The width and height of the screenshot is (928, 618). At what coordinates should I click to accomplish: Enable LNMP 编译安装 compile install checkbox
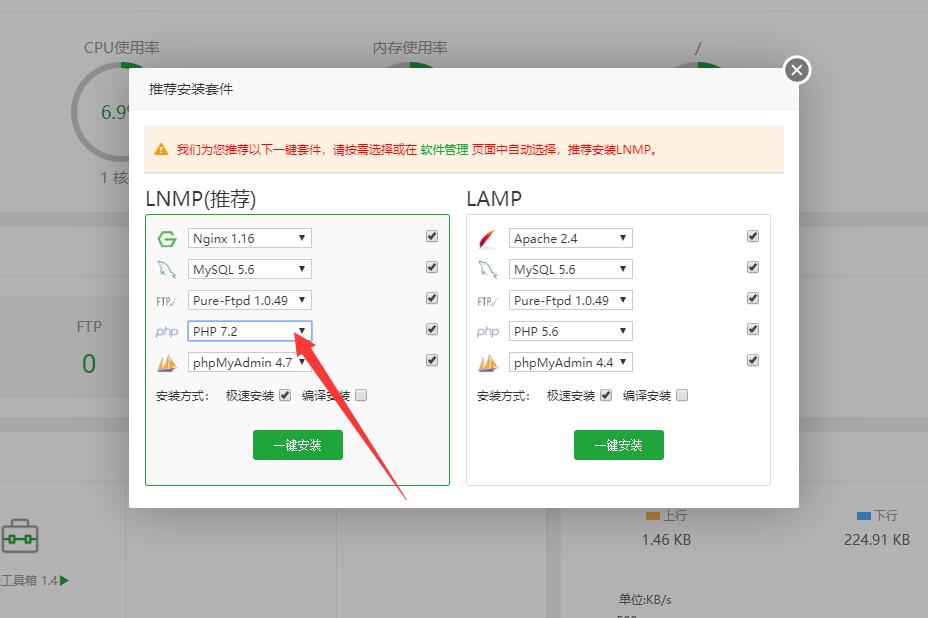361,395
